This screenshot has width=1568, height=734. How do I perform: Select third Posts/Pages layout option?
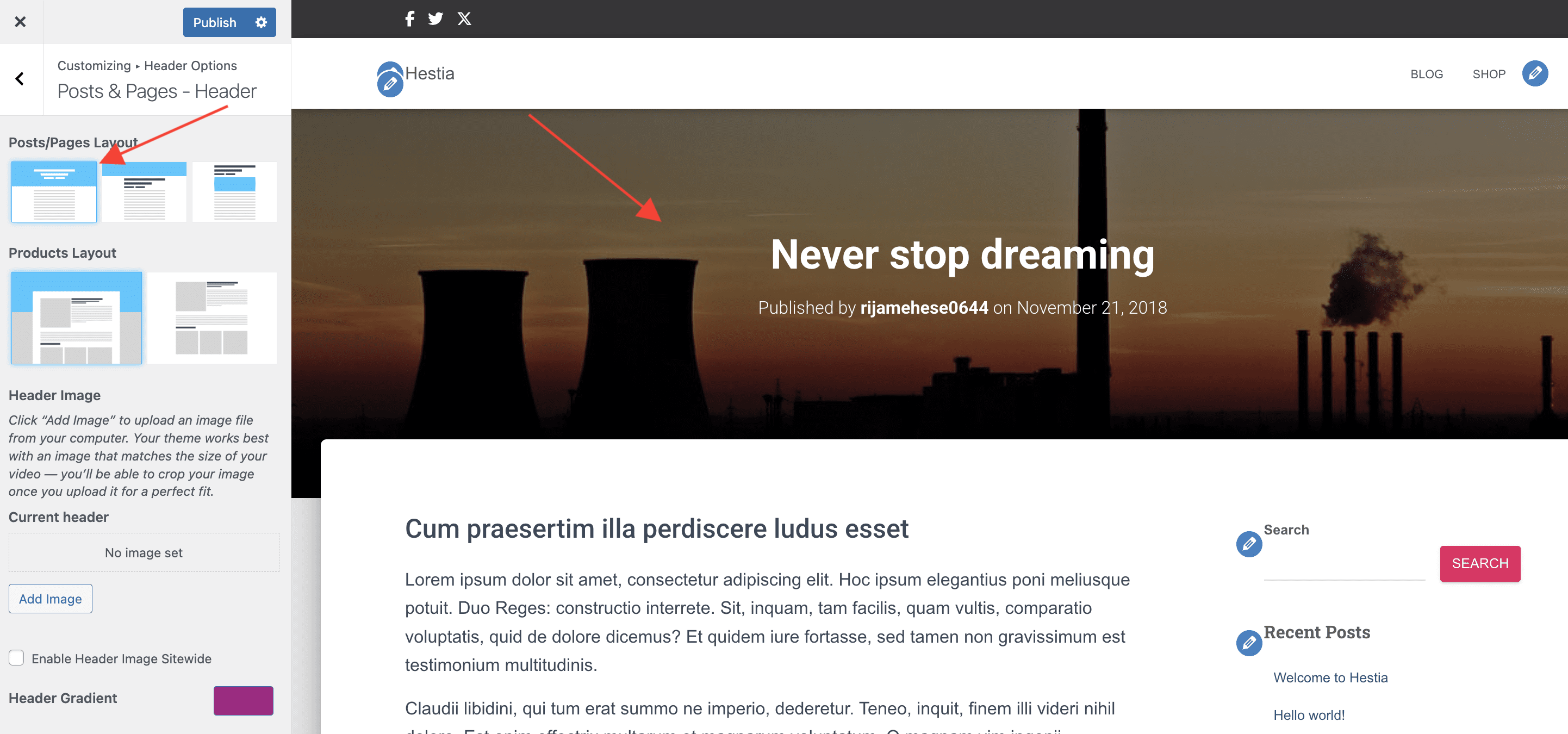[234, 192]
